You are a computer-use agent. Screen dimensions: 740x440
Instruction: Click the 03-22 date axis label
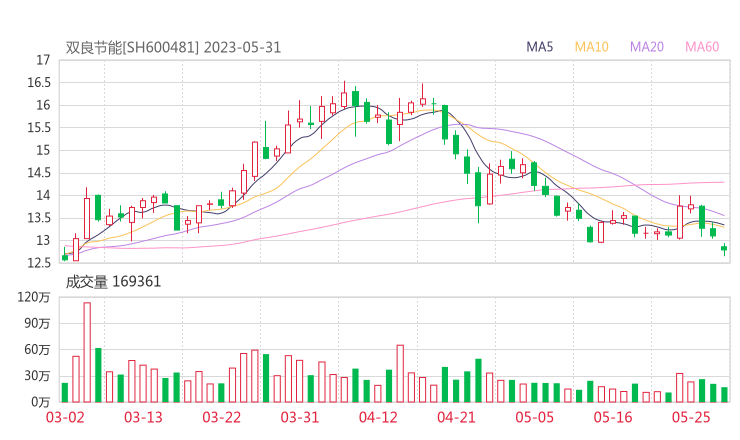221,417
